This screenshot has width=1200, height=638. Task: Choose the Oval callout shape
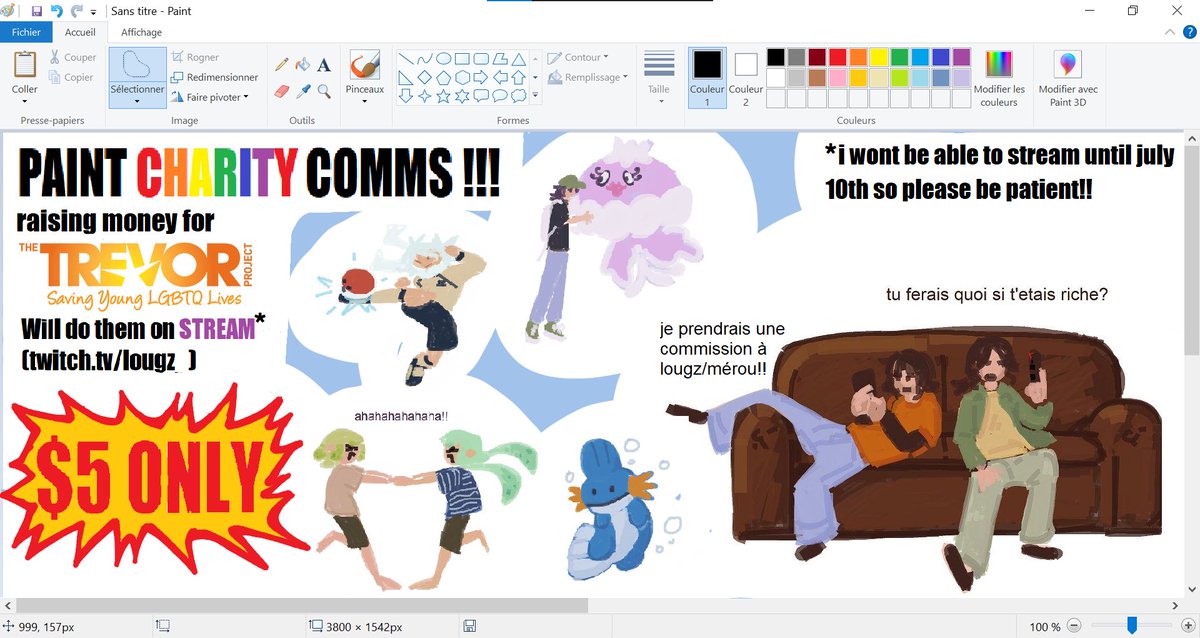pos(500,96)
